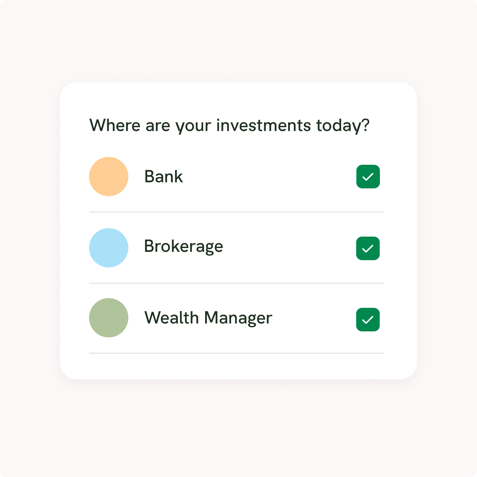The image size is (477, 477).
Task: Select the Bank option label
Action: tap(163, 176)
